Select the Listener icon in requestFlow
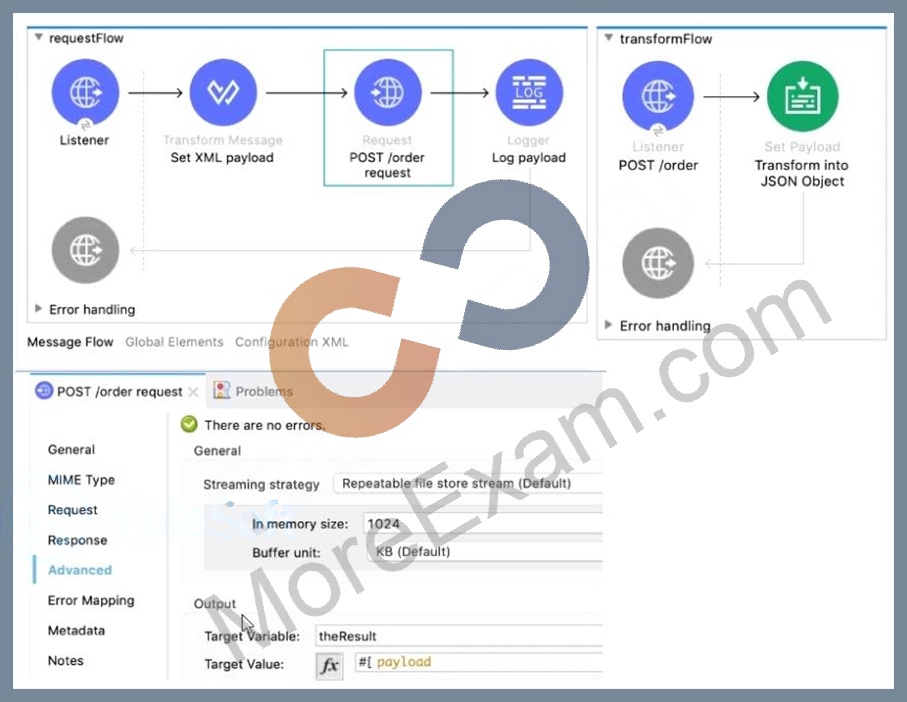907x702 pixels. 85,93
